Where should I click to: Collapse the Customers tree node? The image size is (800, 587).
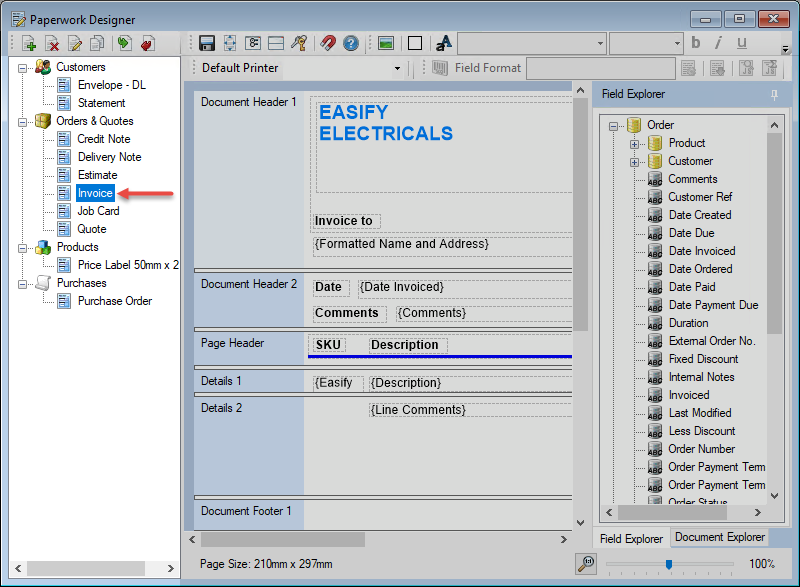[23, 67]
